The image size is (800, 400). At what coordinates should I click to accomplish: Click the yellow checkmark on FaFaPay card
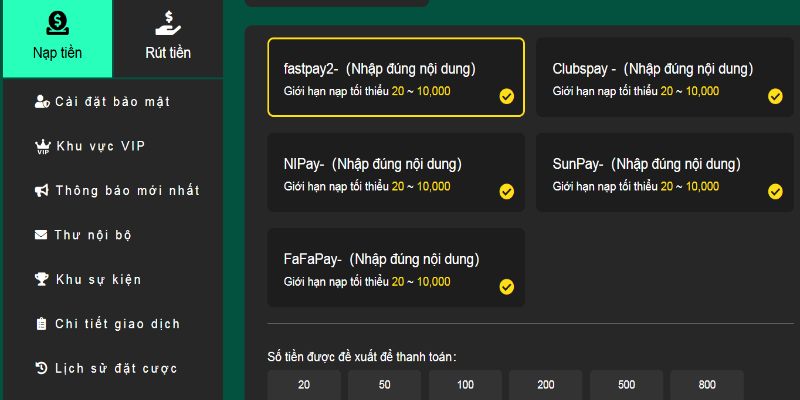[507, 287]
